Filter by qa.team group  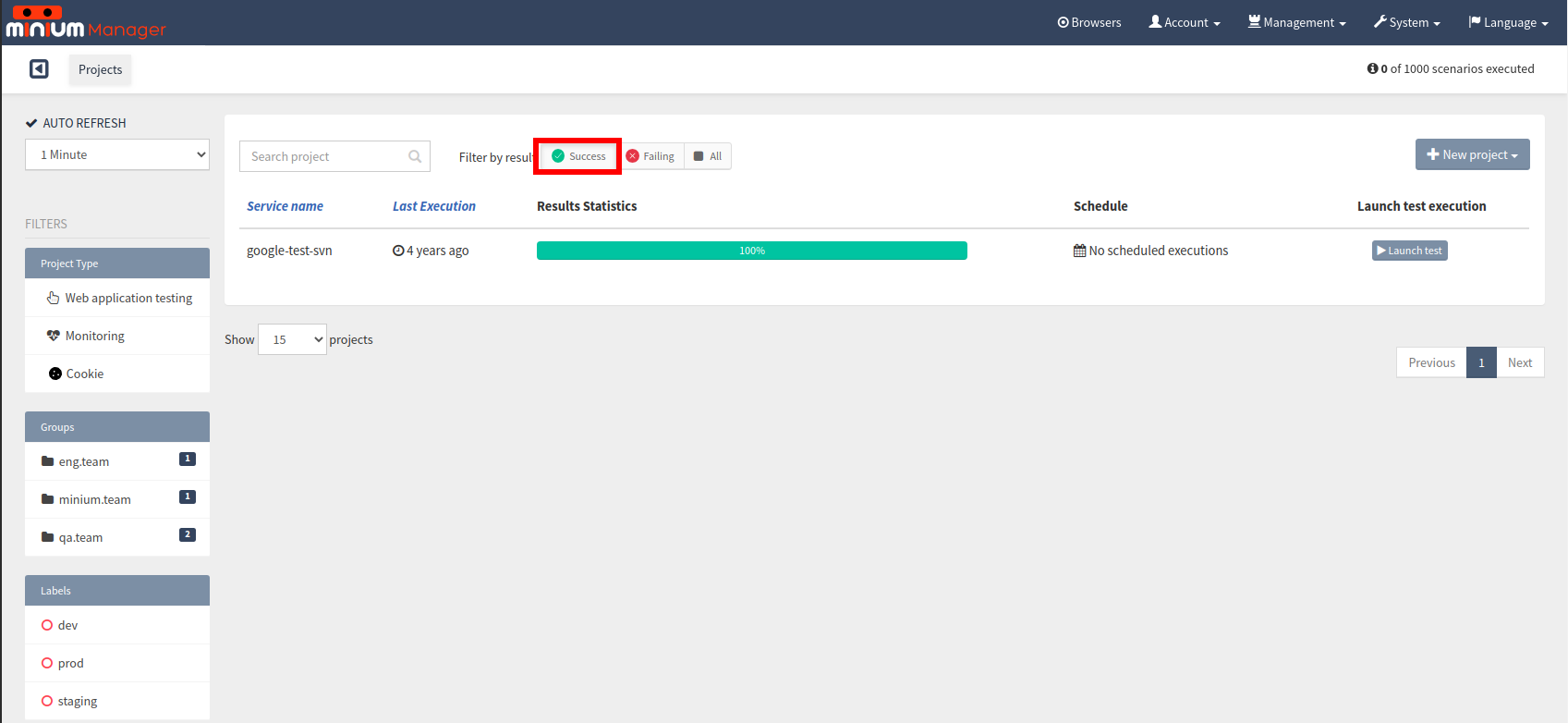(117, 537)
